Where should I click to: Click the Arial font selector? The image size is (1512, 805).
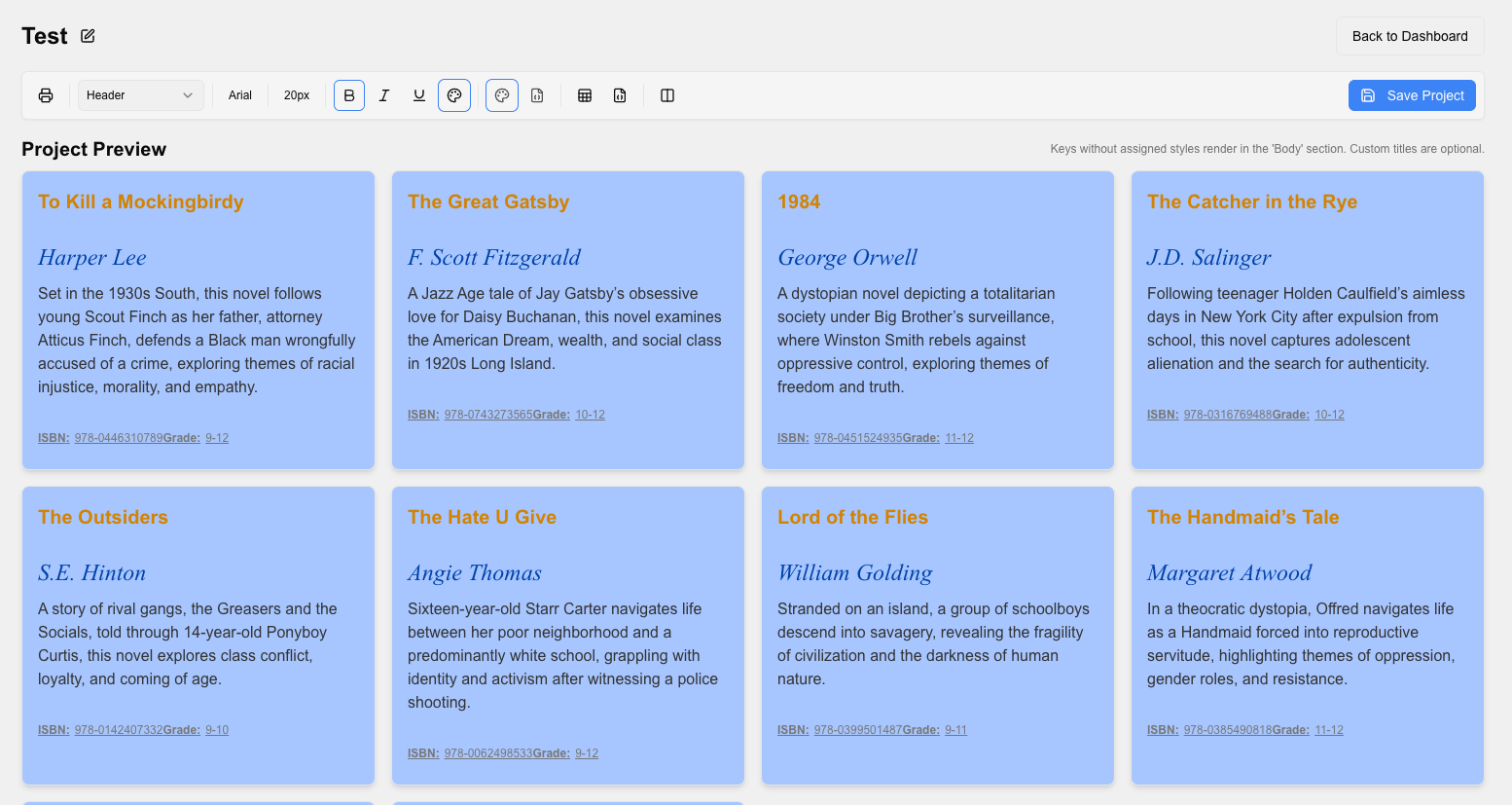click(x=239, y=94)
